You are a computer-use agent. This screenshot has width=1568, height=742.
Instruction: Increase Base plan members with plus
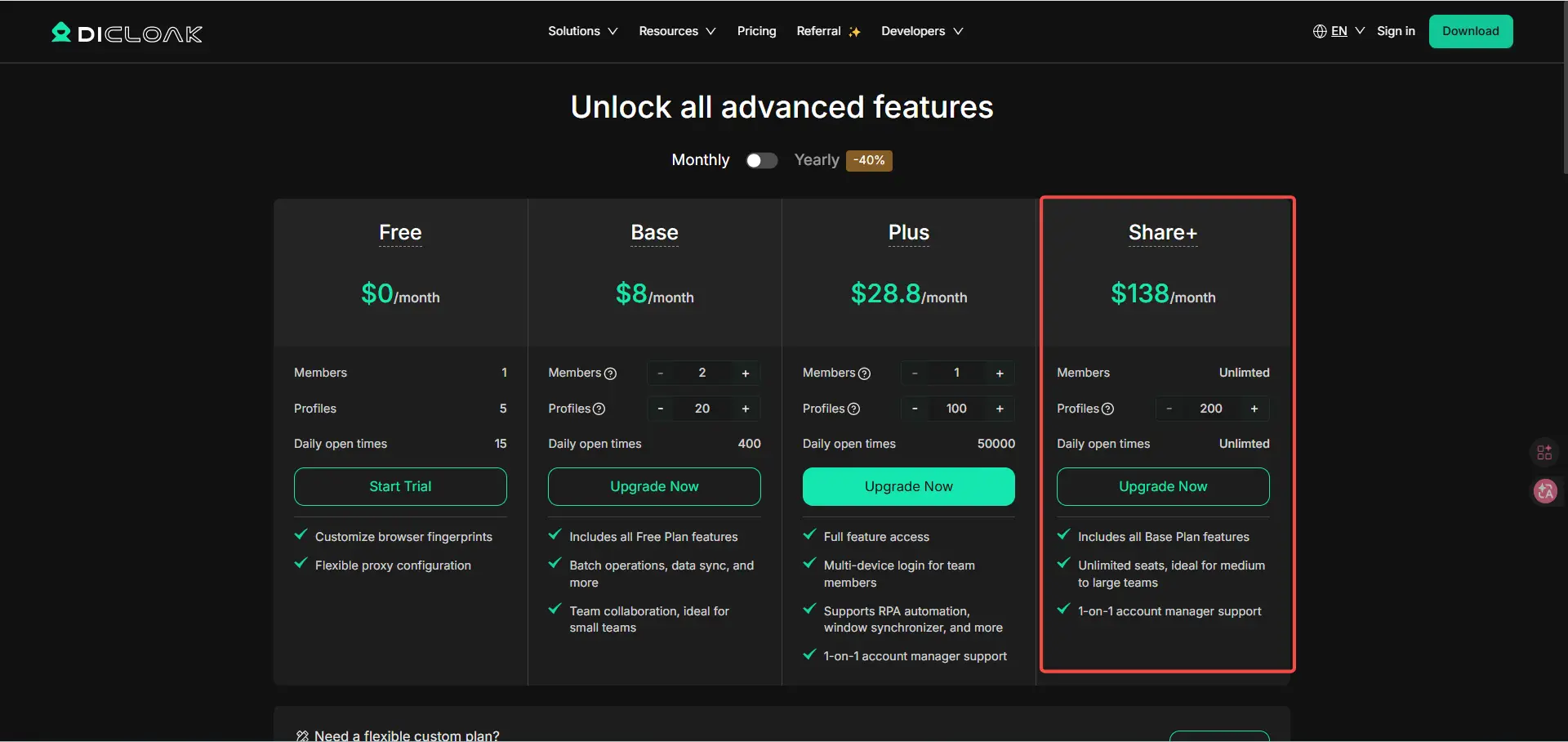[745, 373]
